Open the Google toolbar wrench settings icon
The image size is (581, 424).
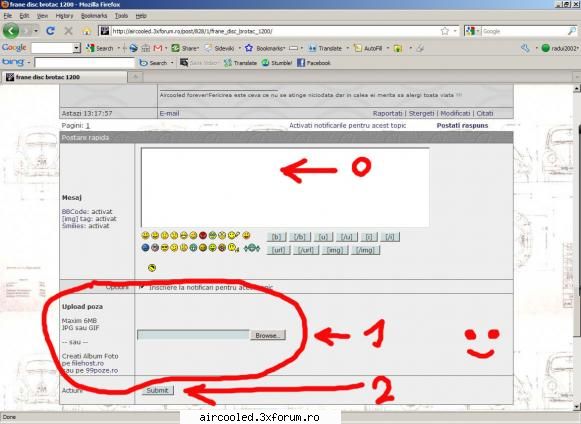click(x=525, y=48)
